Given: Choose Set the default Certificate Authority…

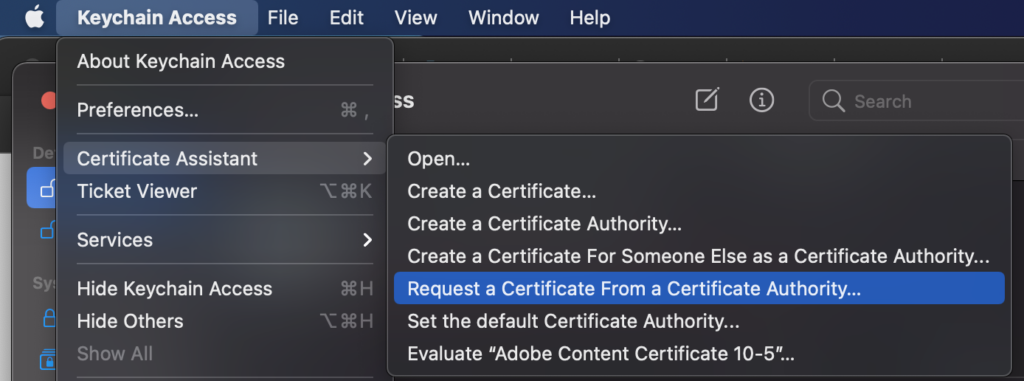Looking at the screenshot, I should tap(699, 321).
